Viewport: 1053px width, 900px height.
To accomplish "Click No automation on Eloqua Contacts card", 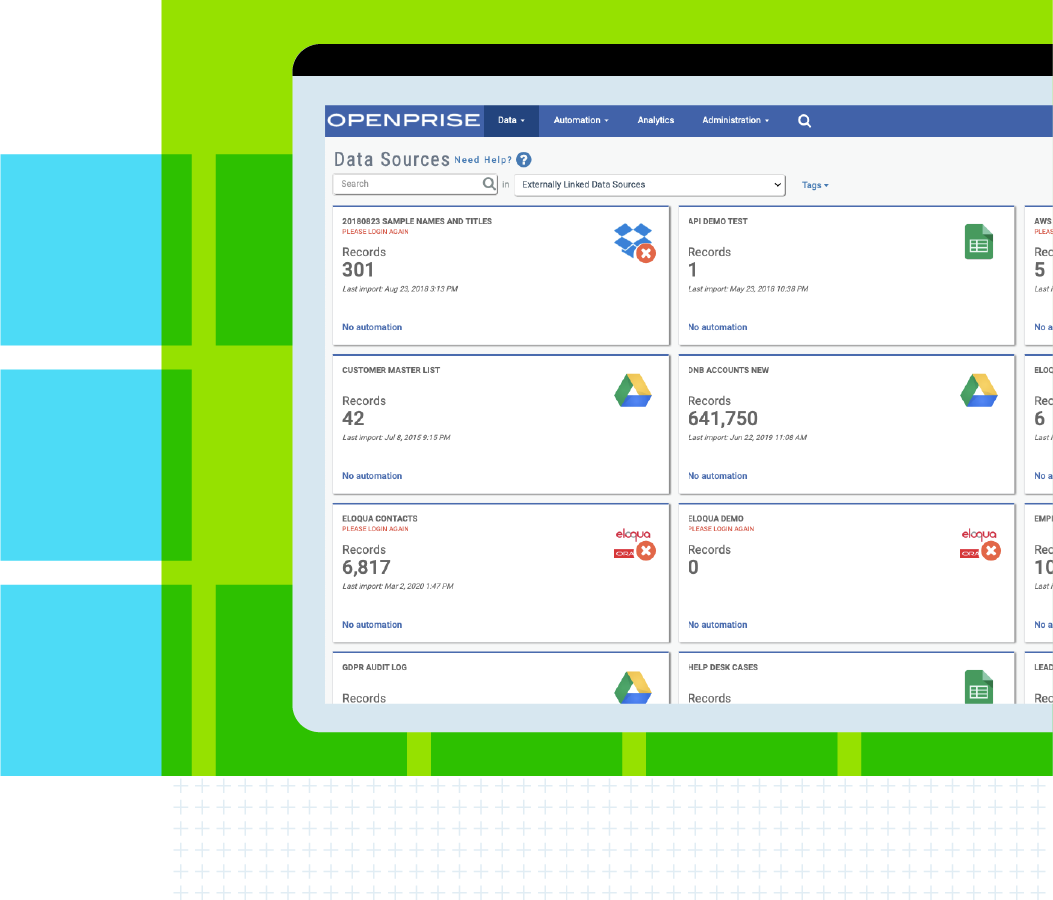I will [x=372, y=625].
